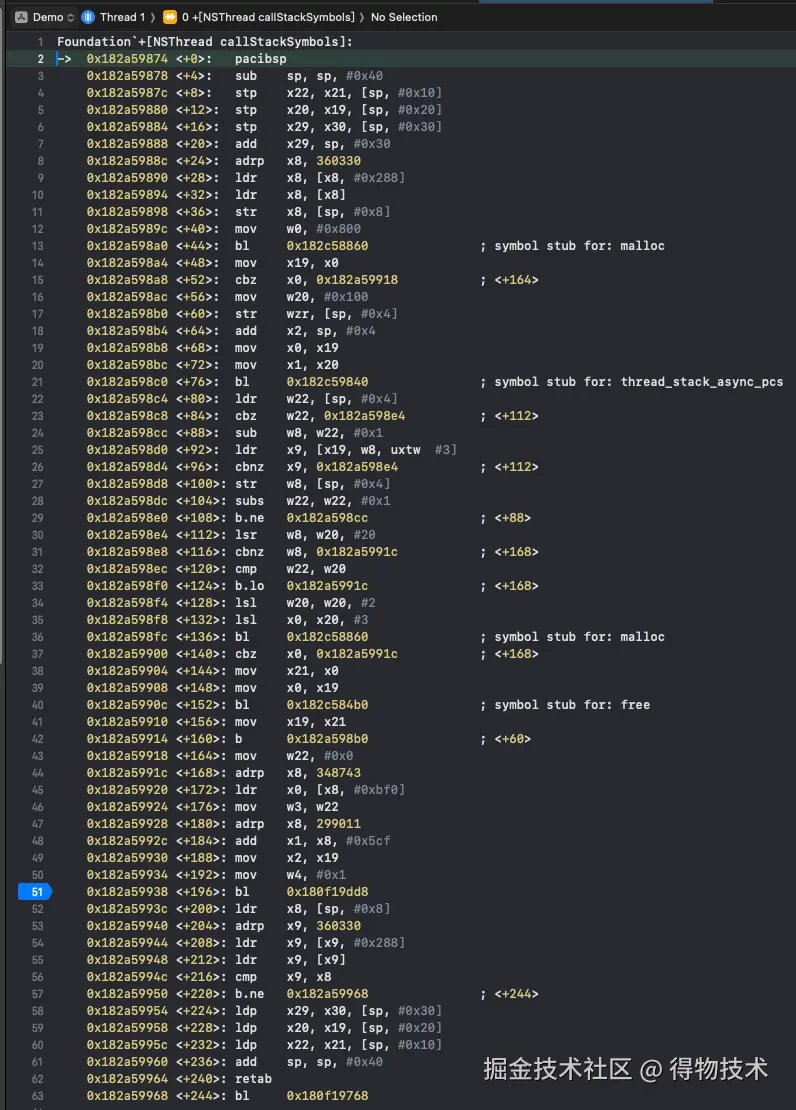Toggle a breakpoint on gutter line 13
796x1110 pixels.
coord(38,246)
